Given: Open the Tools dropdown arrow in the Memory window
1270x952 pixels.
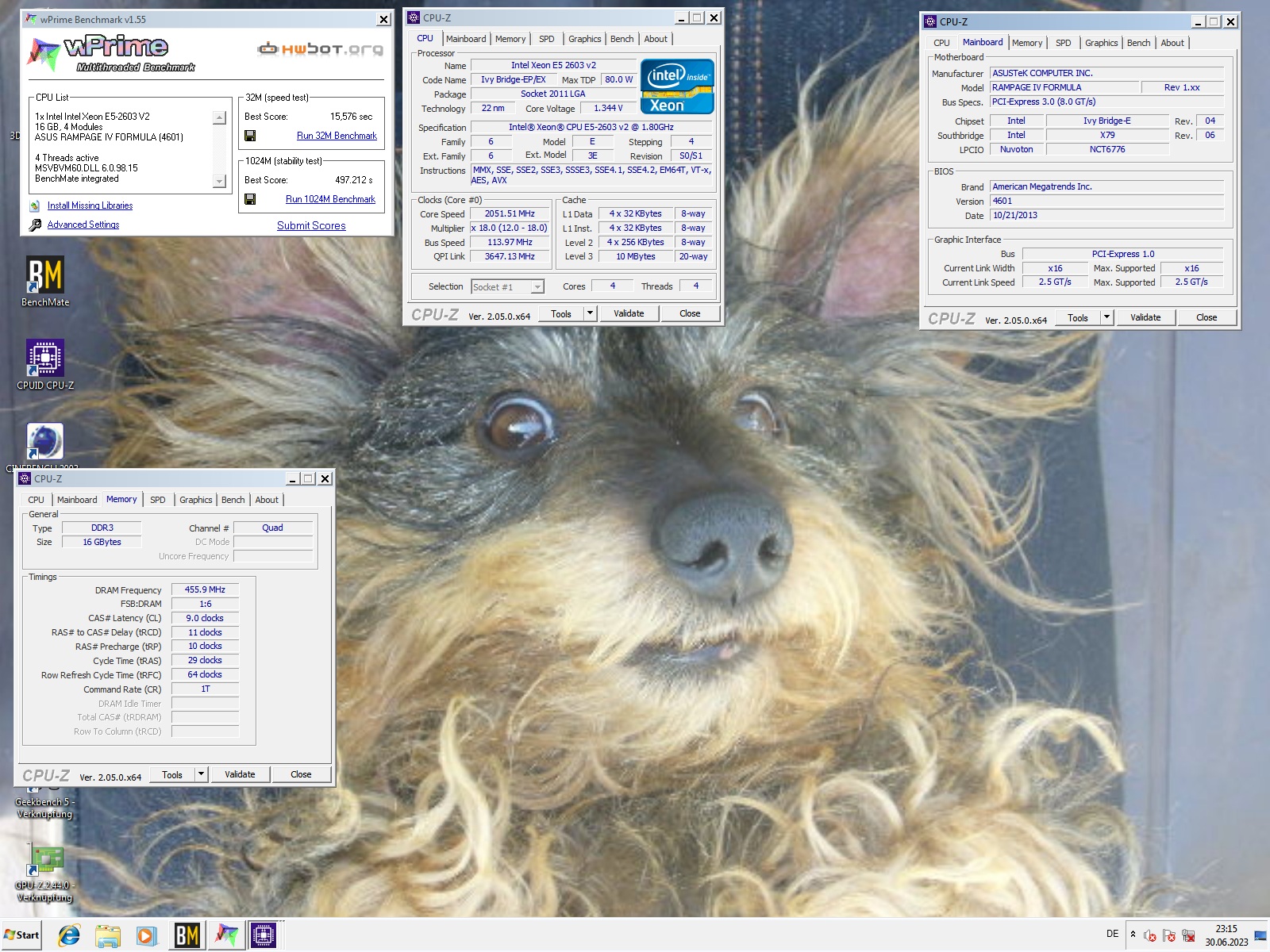Looking at the screenshot, I should point(201,774).
